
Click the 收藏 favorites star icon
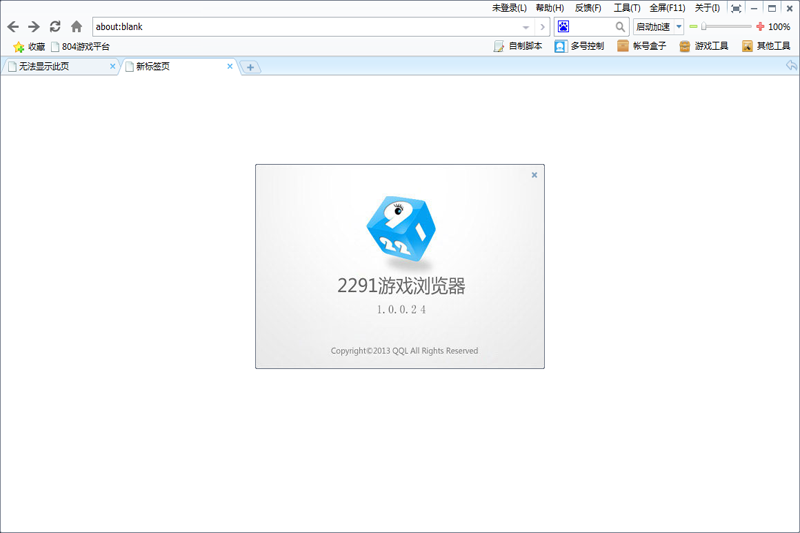coord(19,47)
